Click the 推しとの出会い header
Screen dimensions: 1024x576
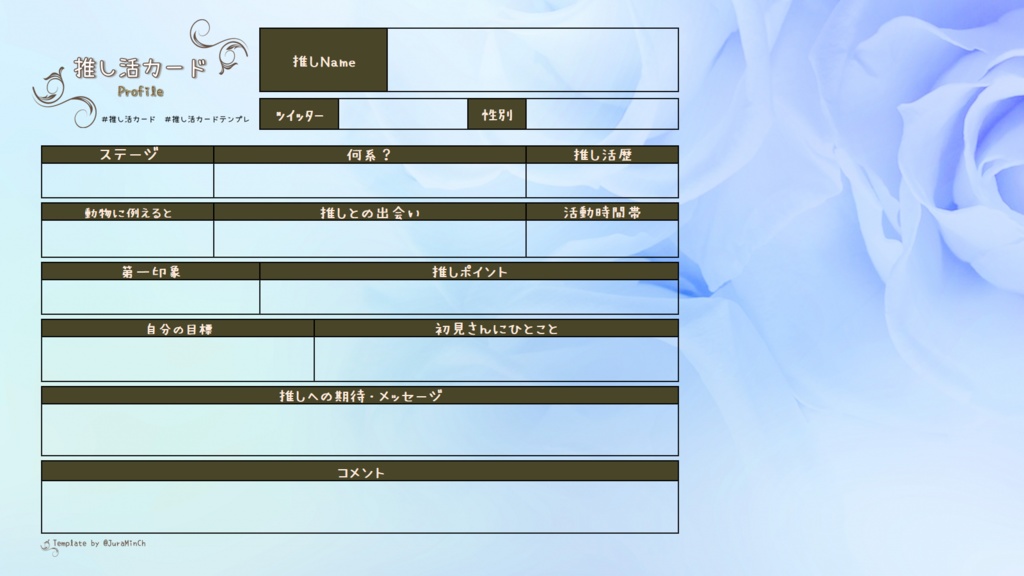[370, 212]
